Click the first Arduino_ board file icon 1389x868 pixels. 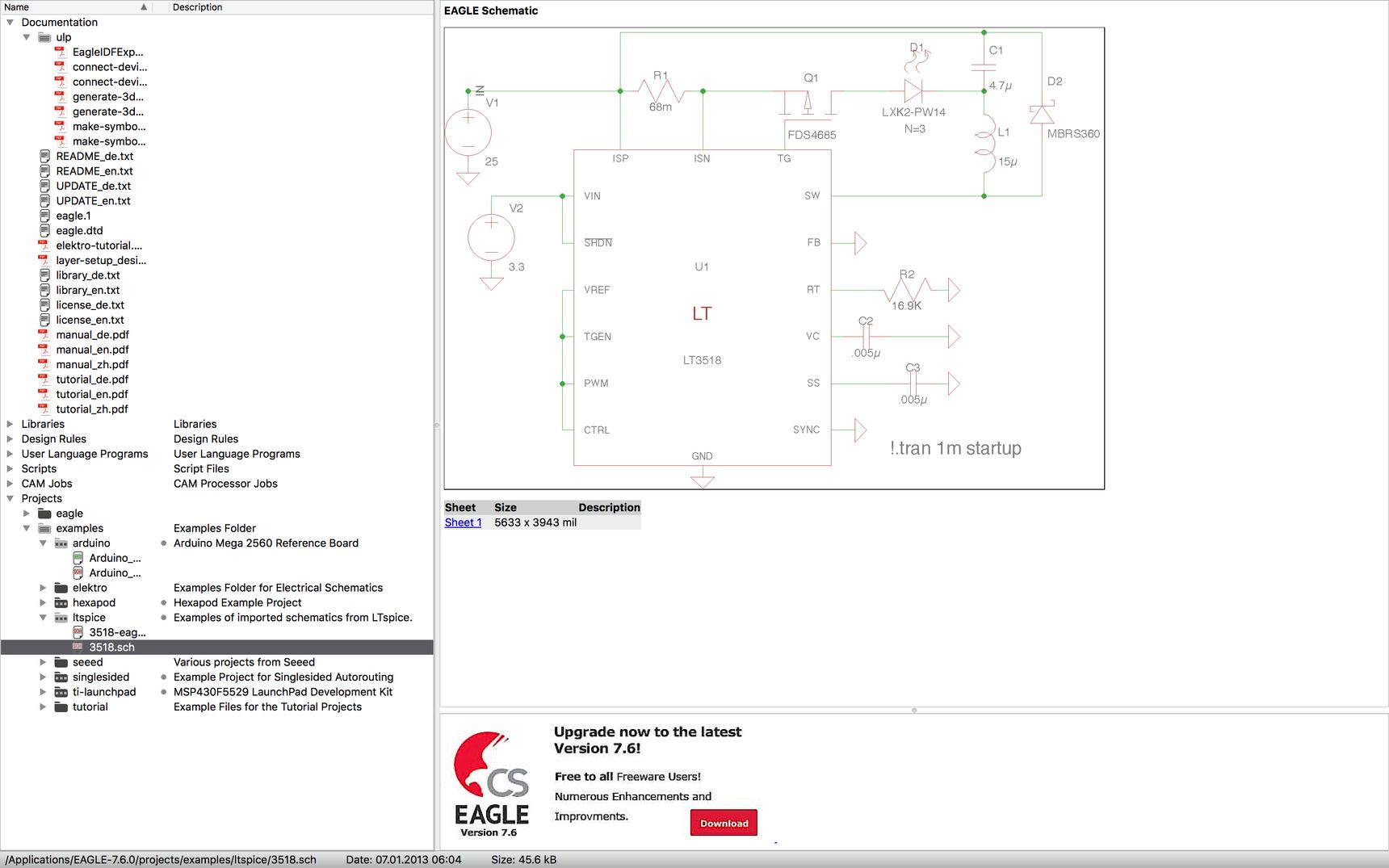(x=78, y=558)
